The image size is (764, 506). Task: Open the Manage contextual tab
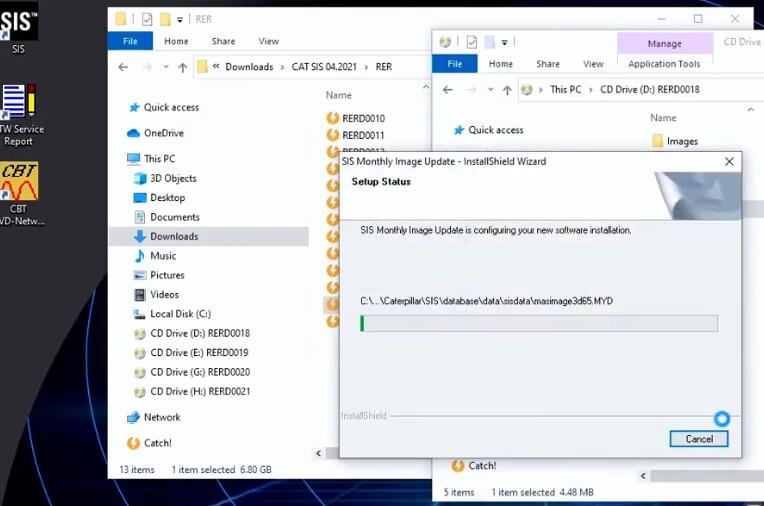point(665,43)
